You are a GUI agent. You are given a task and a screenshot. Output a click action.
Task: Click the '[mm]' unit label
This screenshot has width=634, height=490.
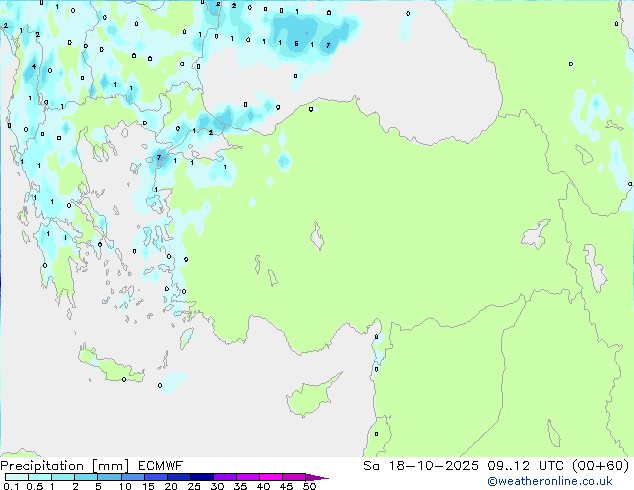pyautogui.click(x=110, y=466)
